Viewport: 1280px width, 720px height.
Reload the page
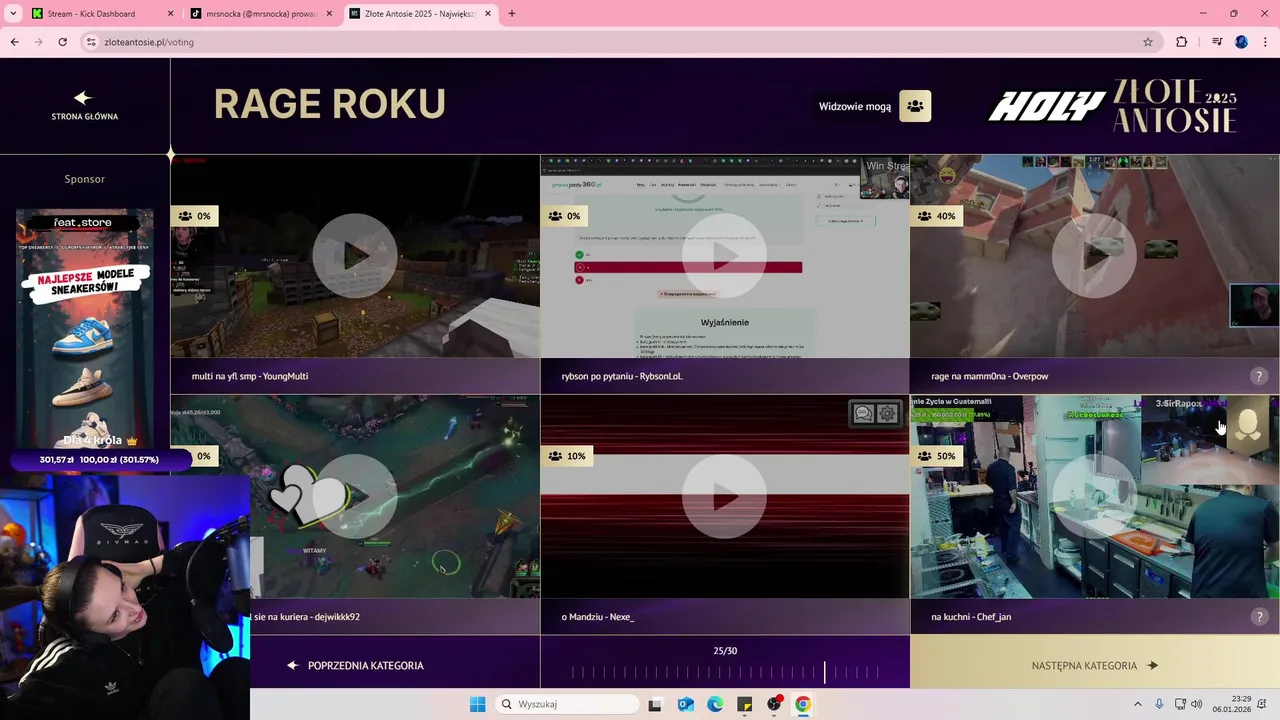[62, 42]
